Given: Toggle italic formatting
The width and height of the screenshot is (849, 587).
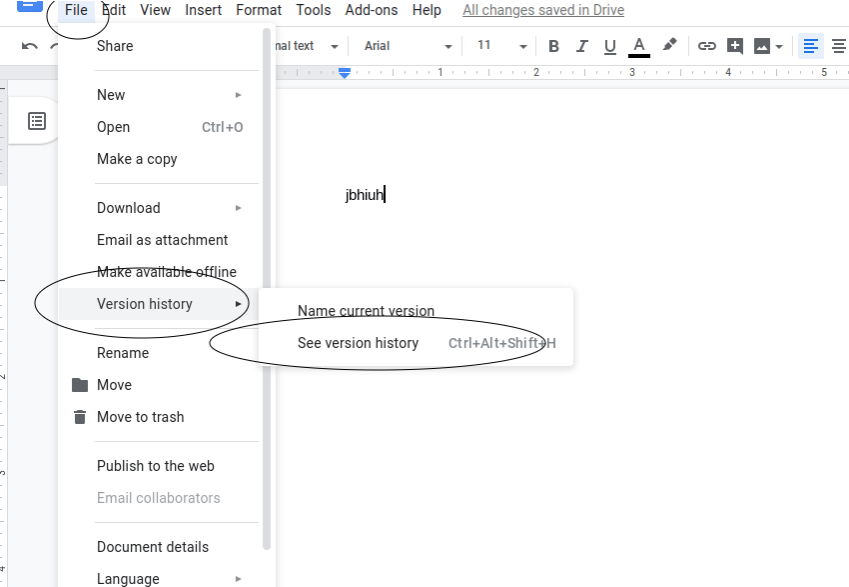Looking at the screenshot, I should pos(582,46).
